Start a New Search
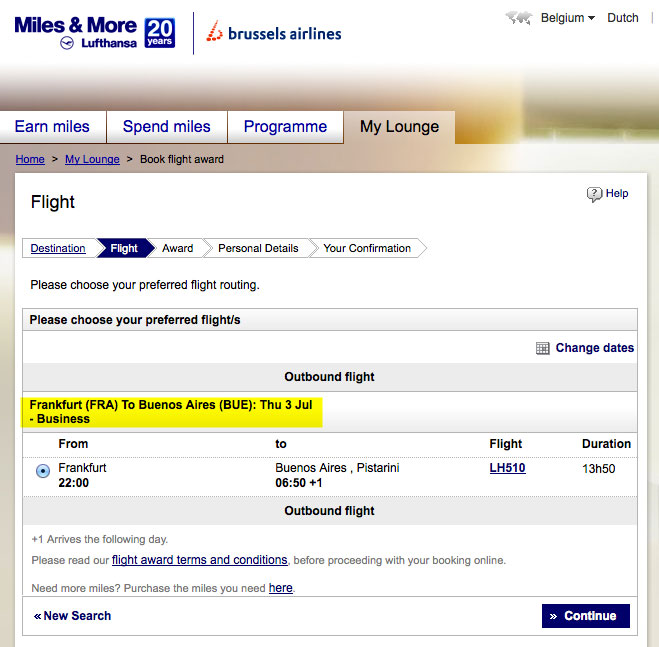Screen dimensions: 659x647 click(x=76, y=616)
